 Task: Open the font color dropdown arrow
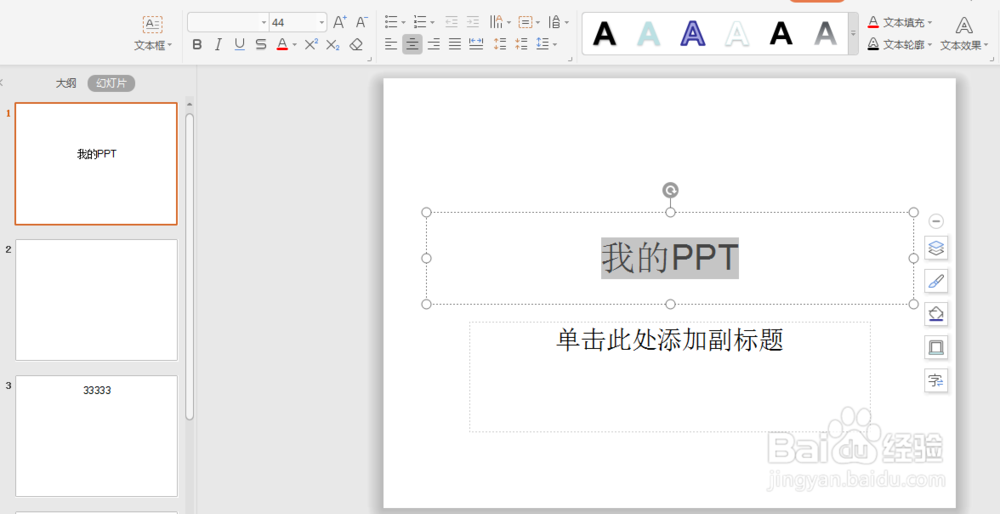click(295, 45)
